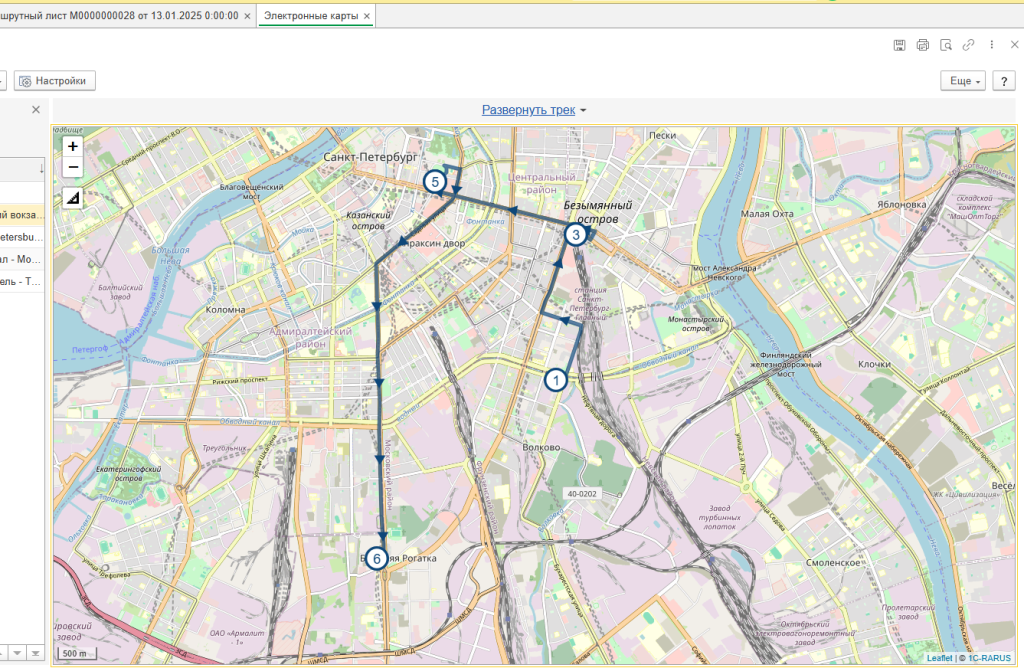Click the chain link icon
Image resolution: width=1024 pixels, height=668 pixels.
[x=968, y=45]
